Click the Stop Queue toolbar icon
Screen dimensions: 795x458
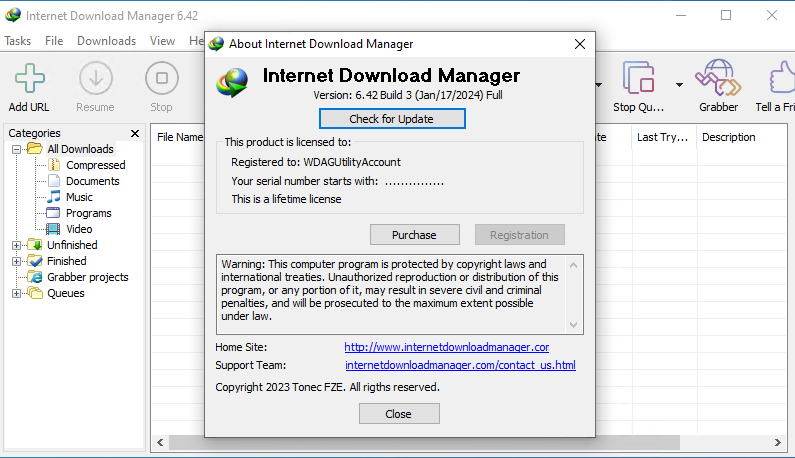pos(638,78)
